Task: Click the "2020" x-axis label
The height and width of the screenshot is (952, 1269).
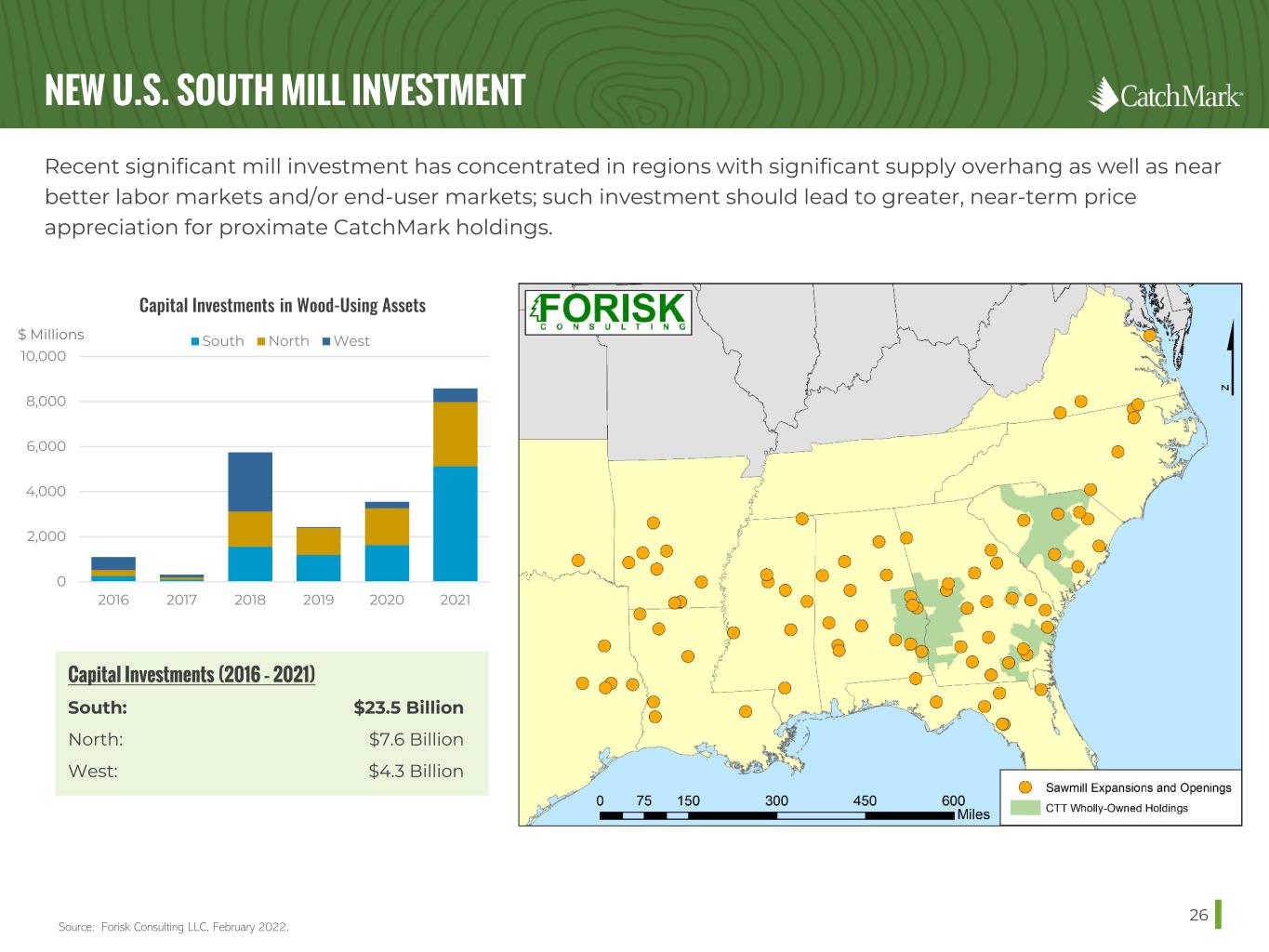Action: coord(387,600)
